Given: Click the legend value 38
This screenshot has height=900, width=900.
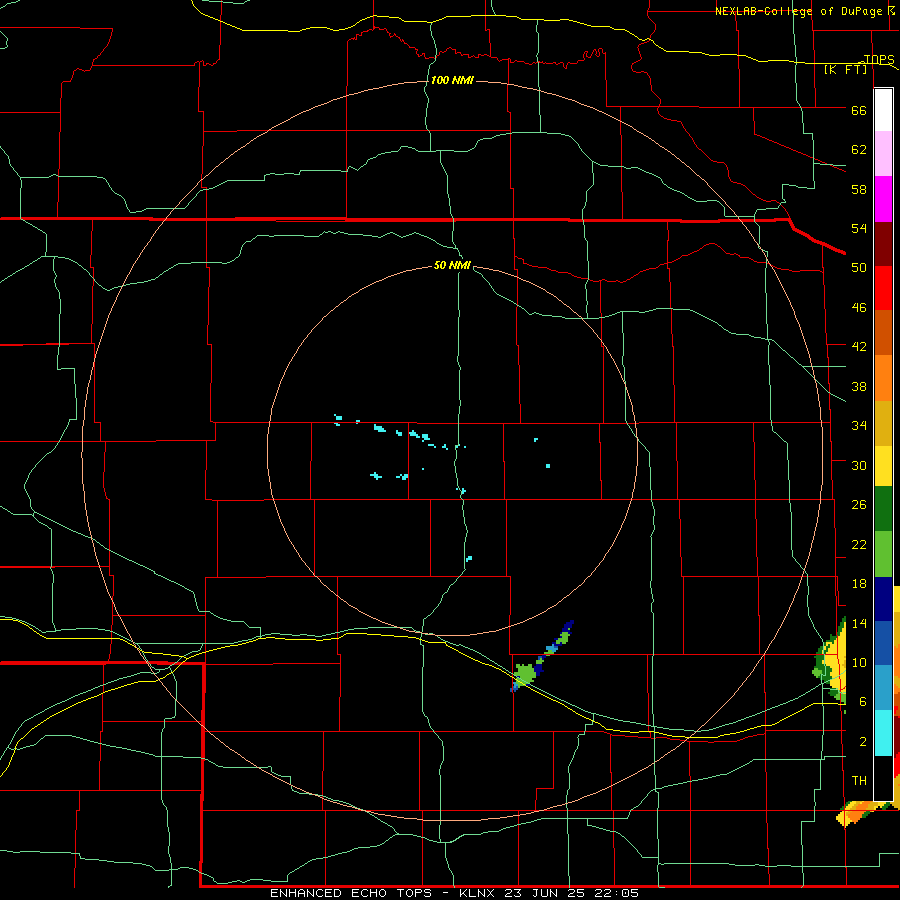Looking at the screenshot, I should pos(859,386).
